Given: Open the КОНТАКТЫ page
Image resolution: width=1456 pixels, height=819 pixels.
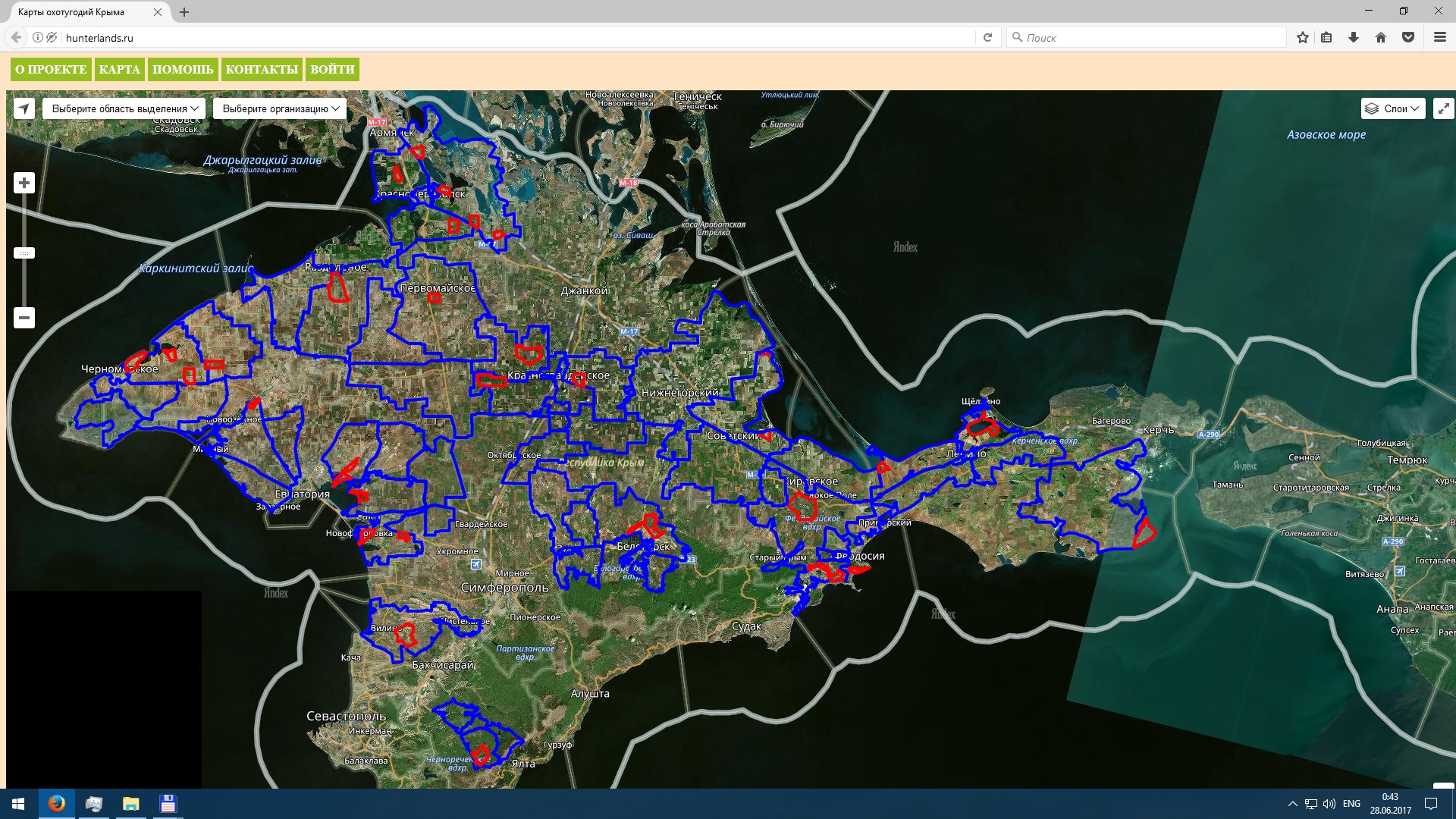Looking at the screenshot, I should pyautogui.click(x=262, y=69).
